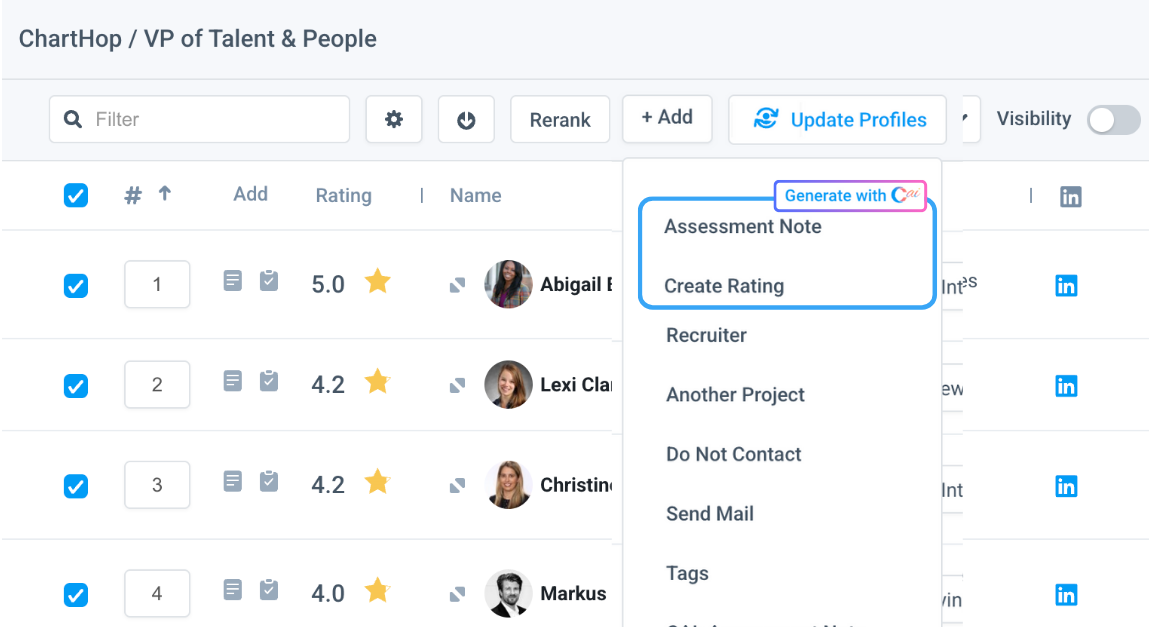Click the expand icon beside Abigail's photo

[457, 285]
